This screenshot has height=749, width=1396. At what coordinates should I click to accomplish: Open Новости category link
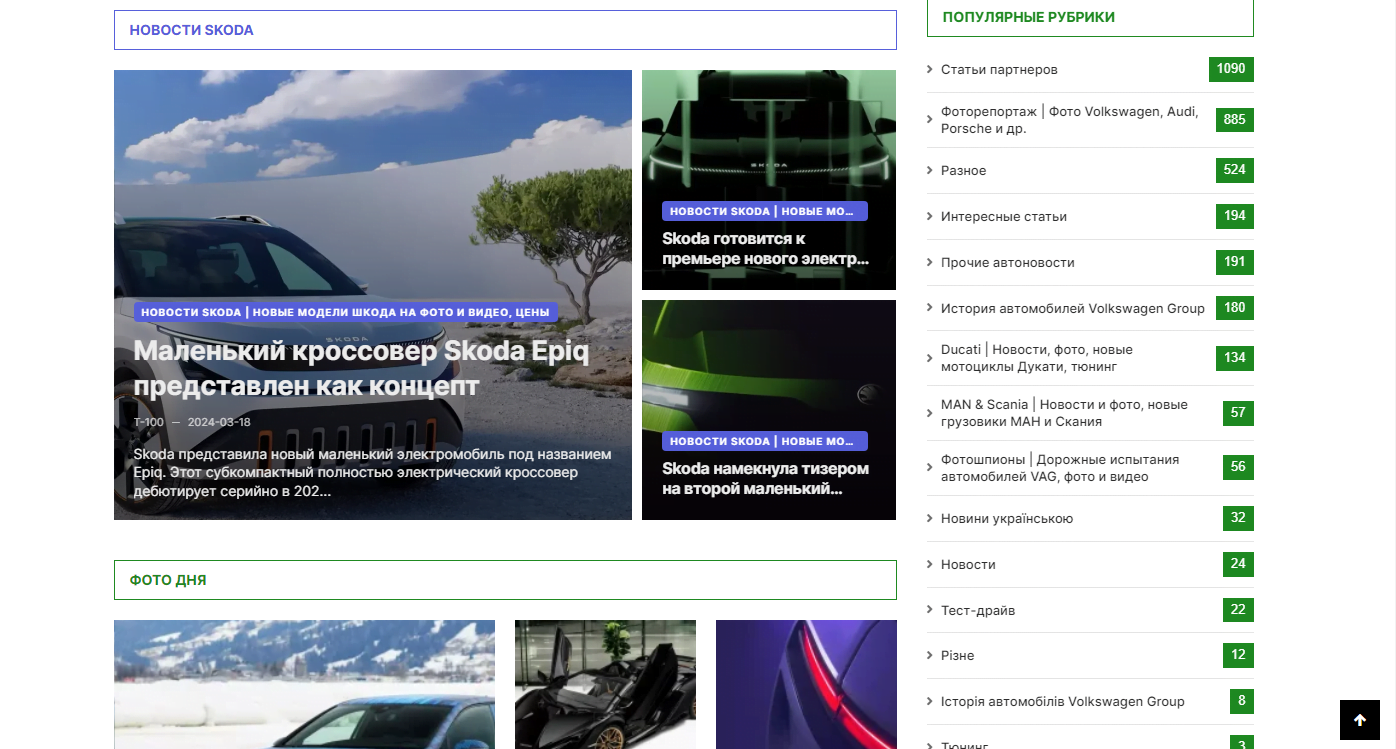(x=968, y=565)
